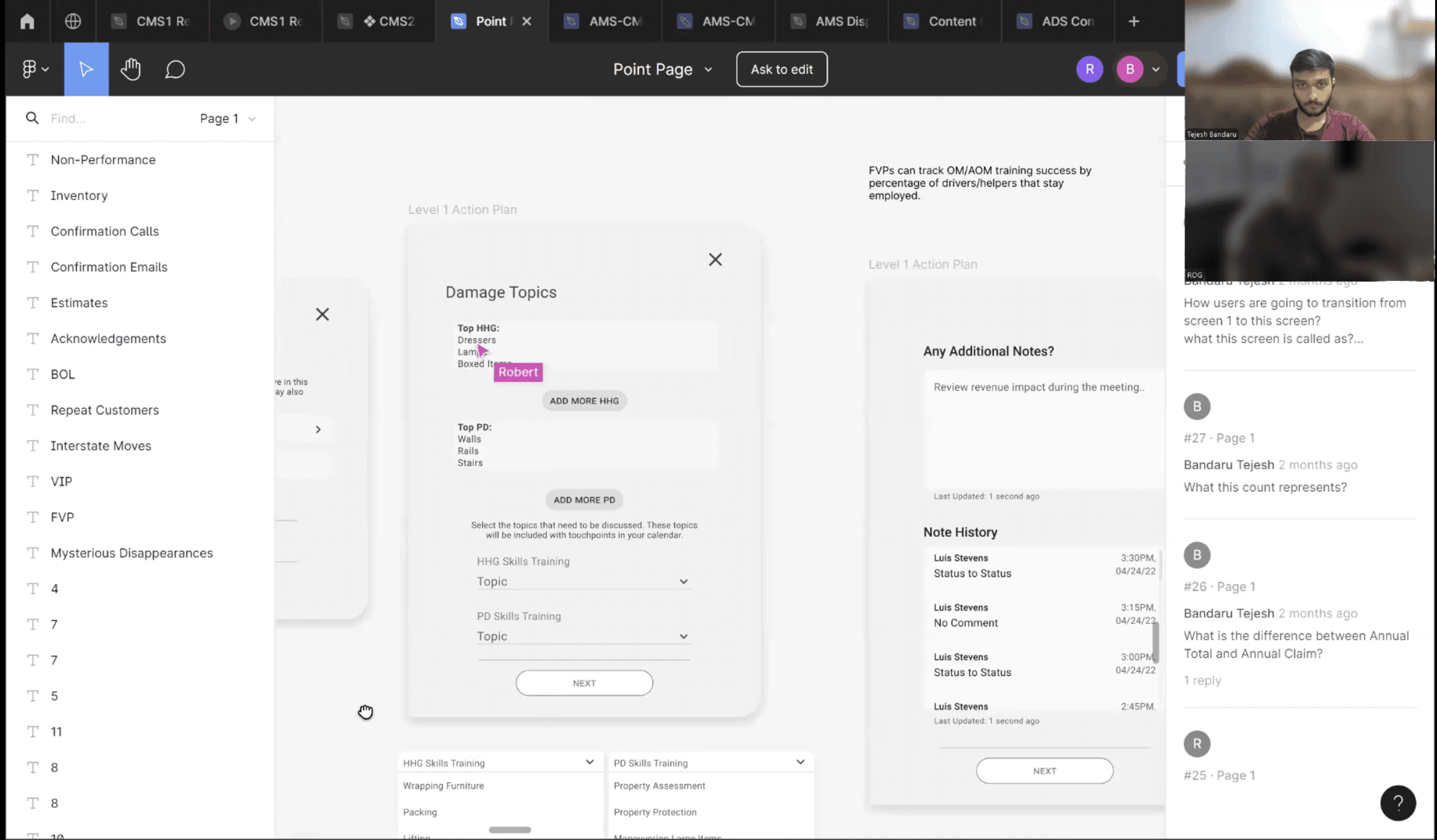Activate the Comment tool
The image size is (1437, 840).
pyautogui.click(x=174, y=69)
